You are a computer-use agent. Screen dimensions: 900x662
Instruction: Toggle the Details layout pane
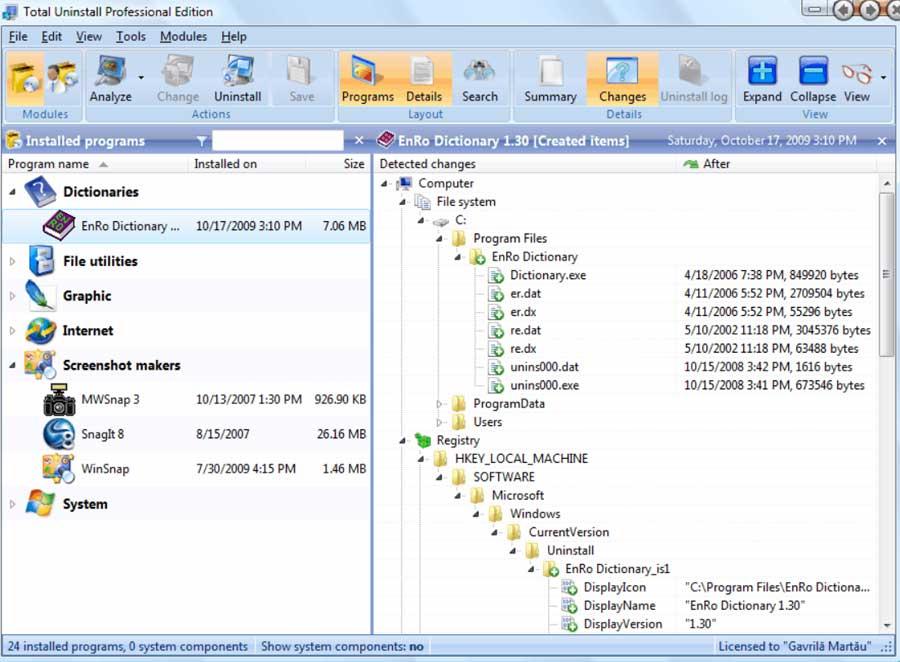[424, 79]
